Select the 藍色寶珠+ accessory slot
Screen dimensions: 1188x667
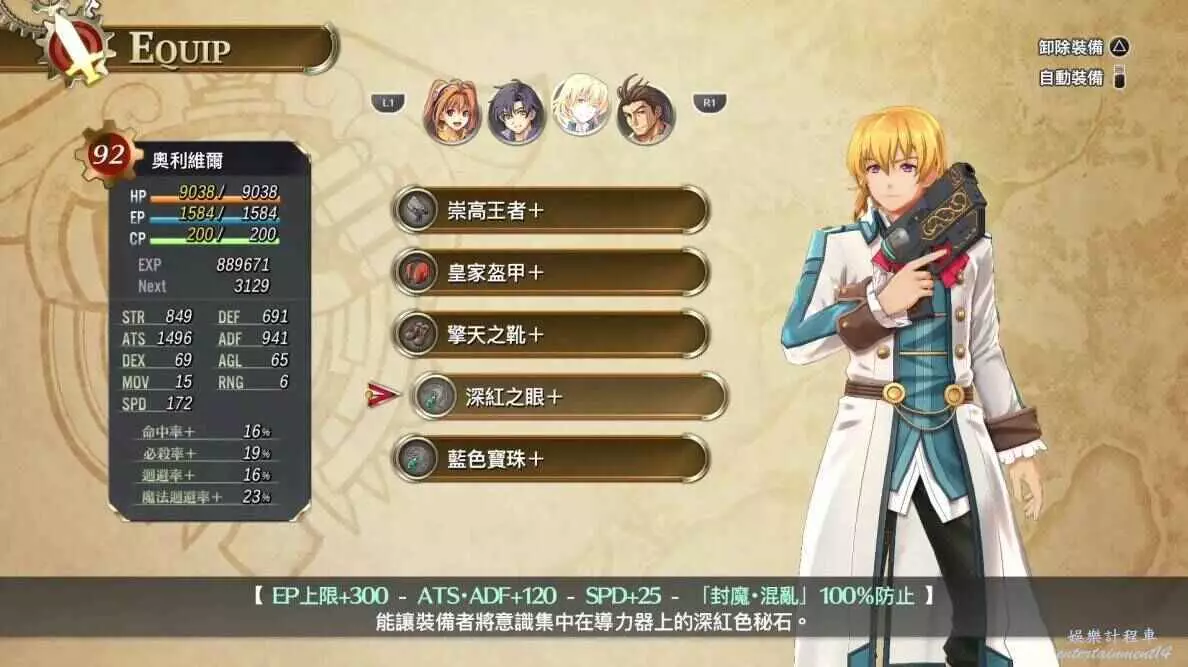(551, 459)
